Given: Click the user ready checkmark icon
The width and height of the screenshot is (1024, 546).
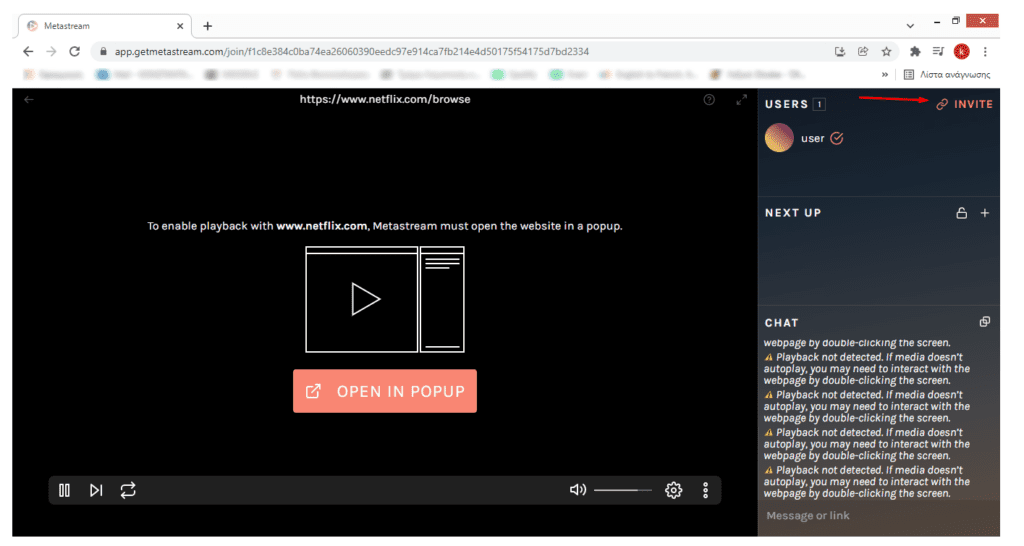Looking at the screenshot, I should point(837,138).
